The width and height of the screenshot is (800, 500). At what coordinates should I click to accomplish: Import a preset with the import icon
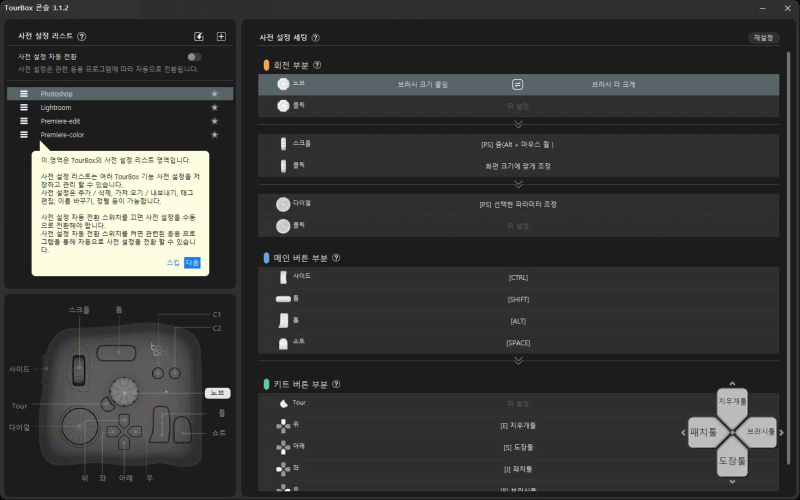199,36
